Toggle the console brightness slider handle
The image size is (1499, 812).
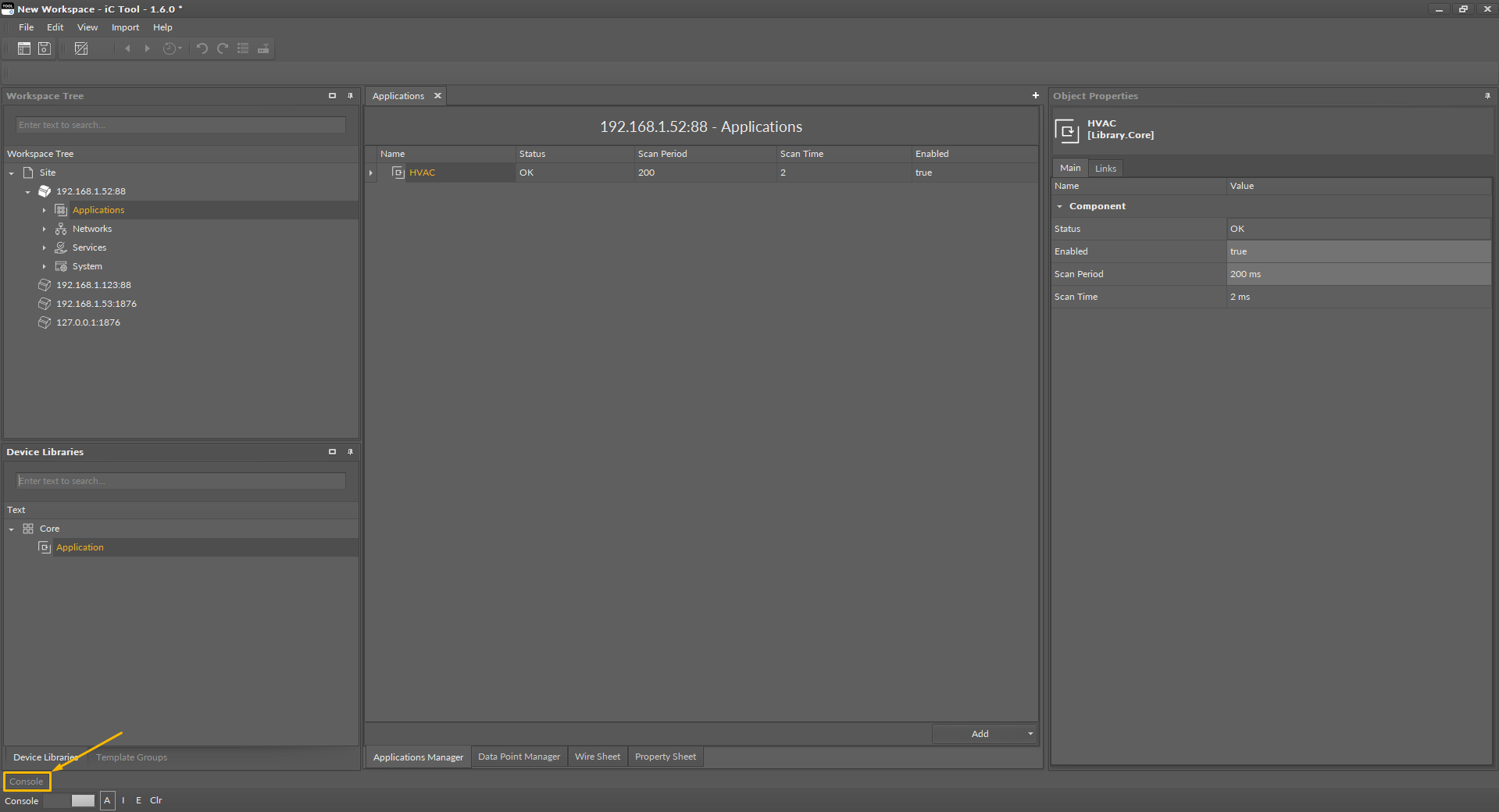[82, 800]
